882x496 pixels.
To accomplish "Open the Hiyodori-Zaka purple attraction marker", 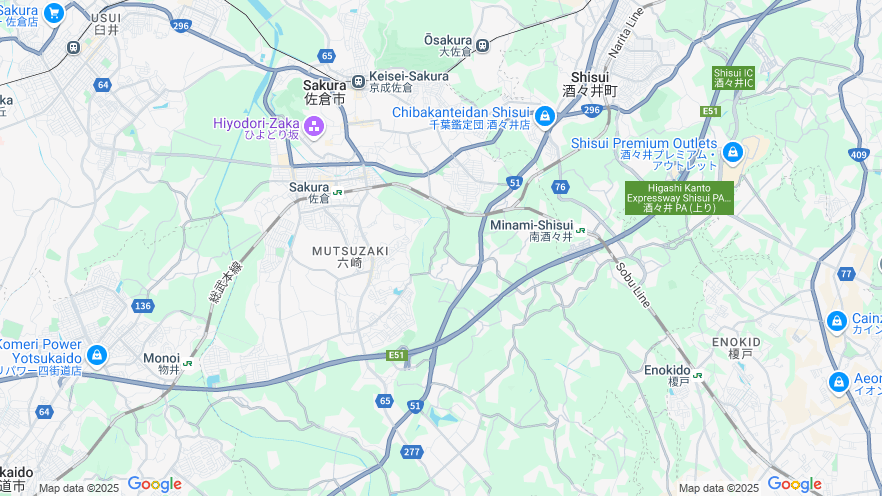I will pyautogui.click(x=314, y=127).
